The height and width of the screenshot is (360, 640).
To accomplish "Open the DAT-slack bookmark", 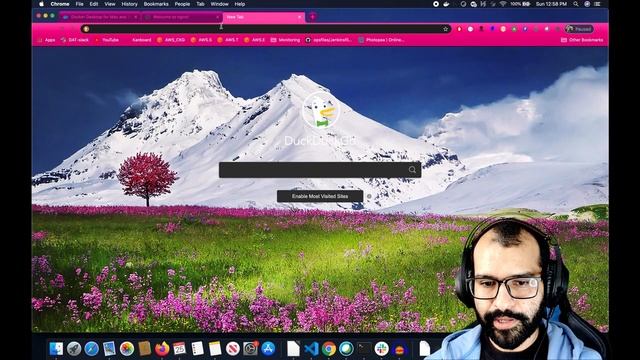I will point(75,40).
